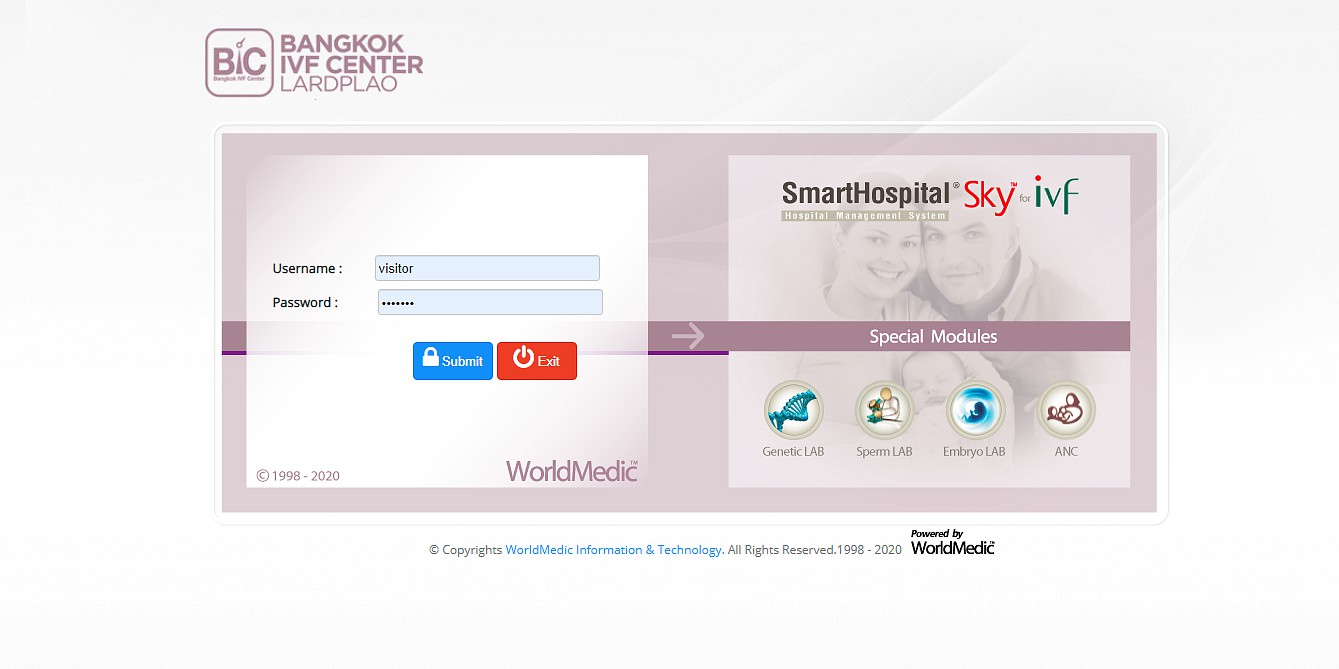This screenshot has width=1339, height=669.
Task: Click the Powered by WorldMedic footer logo
Action: (953, 542)
